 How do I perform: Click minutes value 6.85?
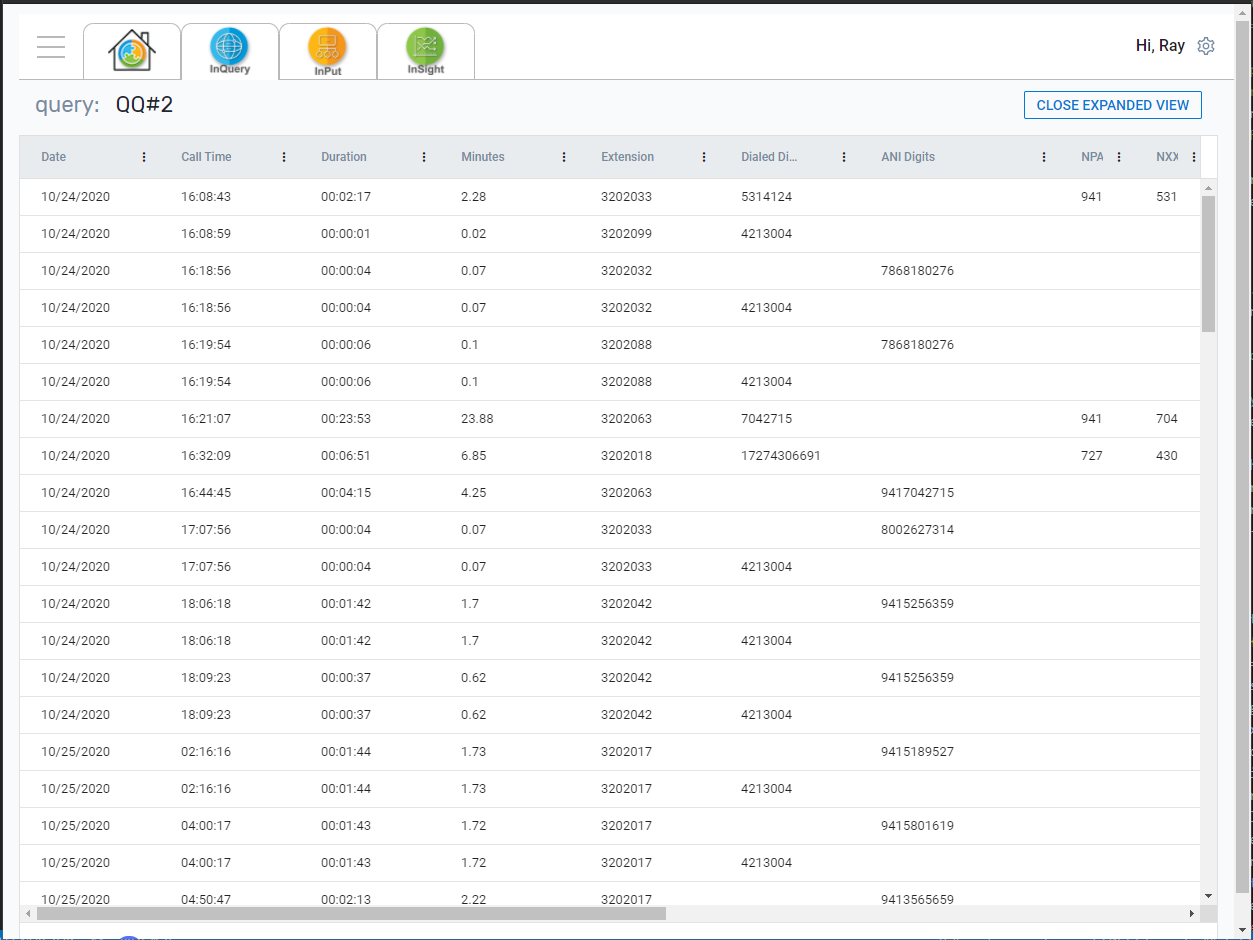tap(474, 456)
